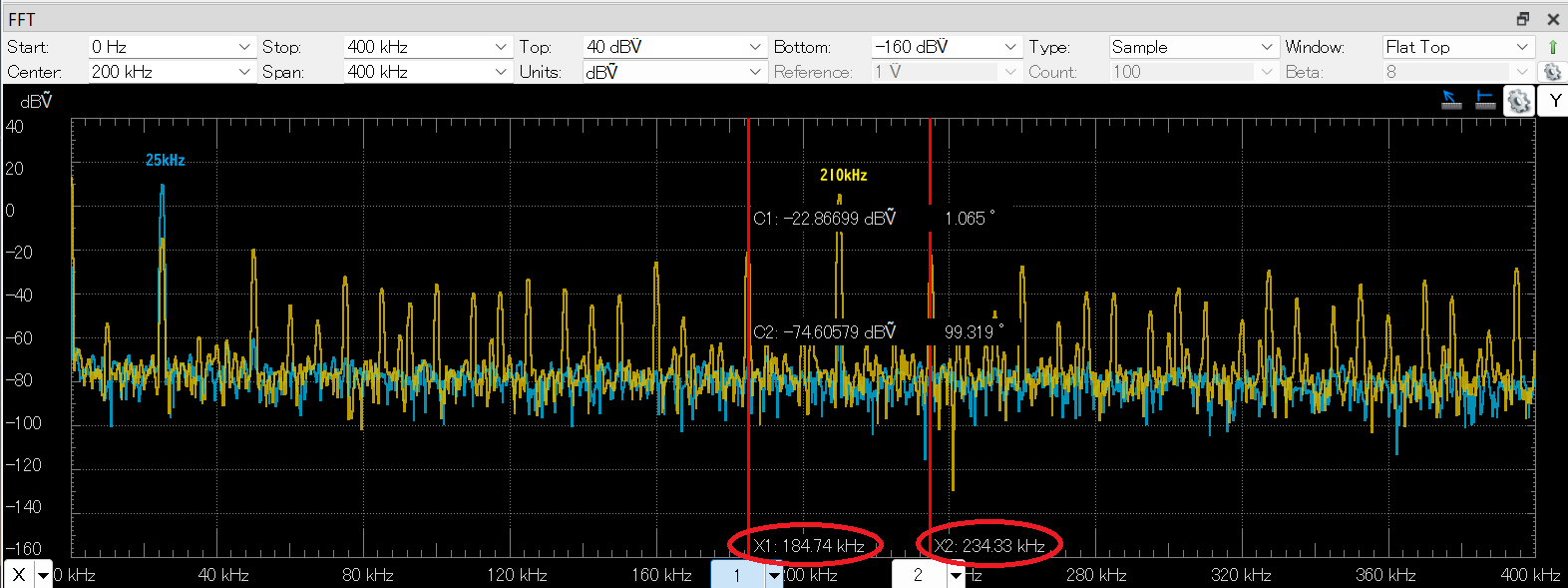Click the restore window icon in FFT panel
The height and width of the screenshot is (588, 1568).
1523,19
